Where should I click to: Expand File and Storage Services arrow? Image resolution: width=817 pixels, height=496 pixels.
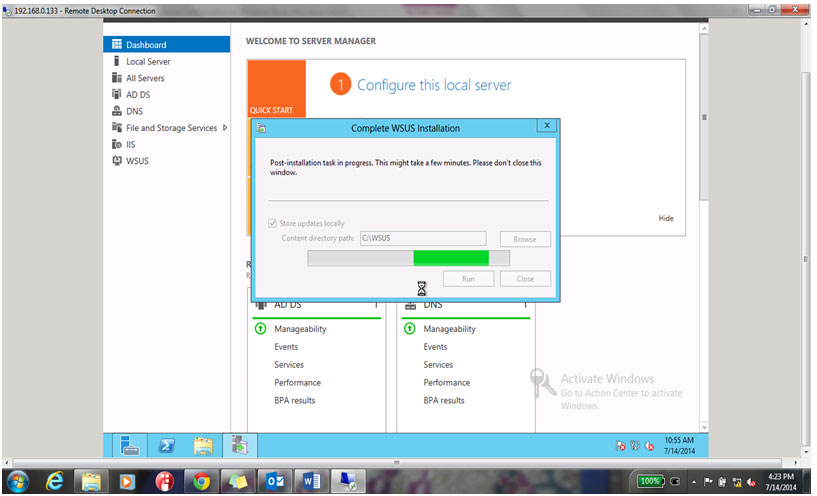(x=225, y=128)
